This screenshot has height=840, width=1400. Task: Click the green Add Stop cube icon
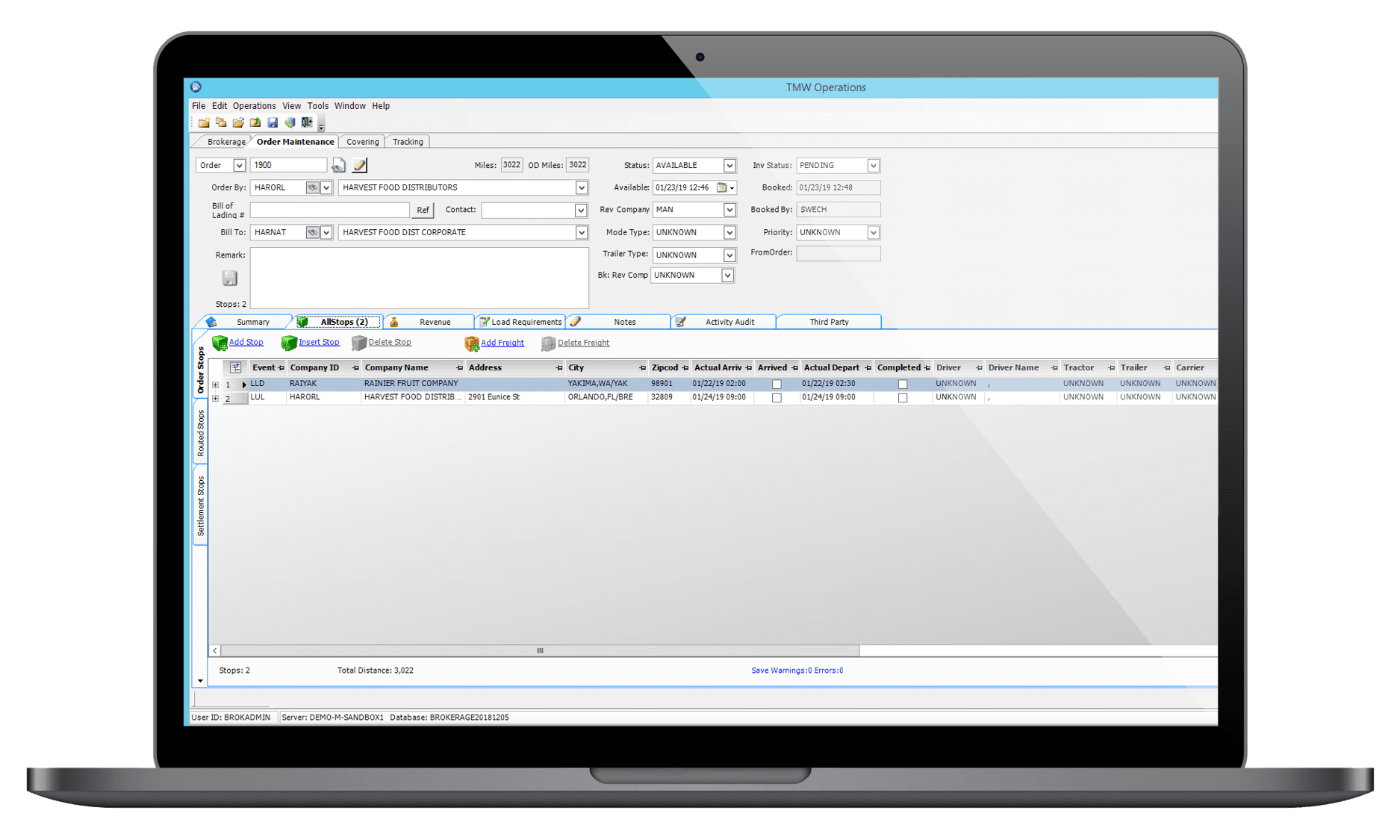[x=220, y=343]
